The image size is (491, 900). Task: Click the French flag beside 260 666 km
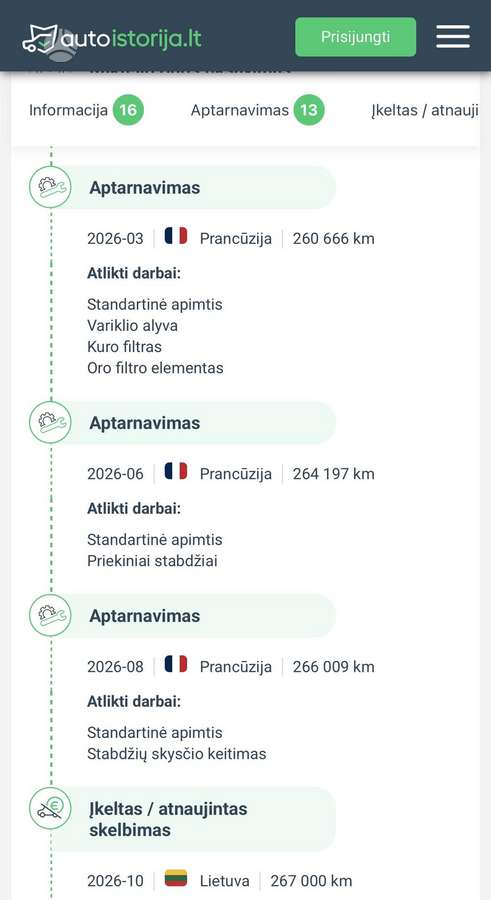click(176, 236)
